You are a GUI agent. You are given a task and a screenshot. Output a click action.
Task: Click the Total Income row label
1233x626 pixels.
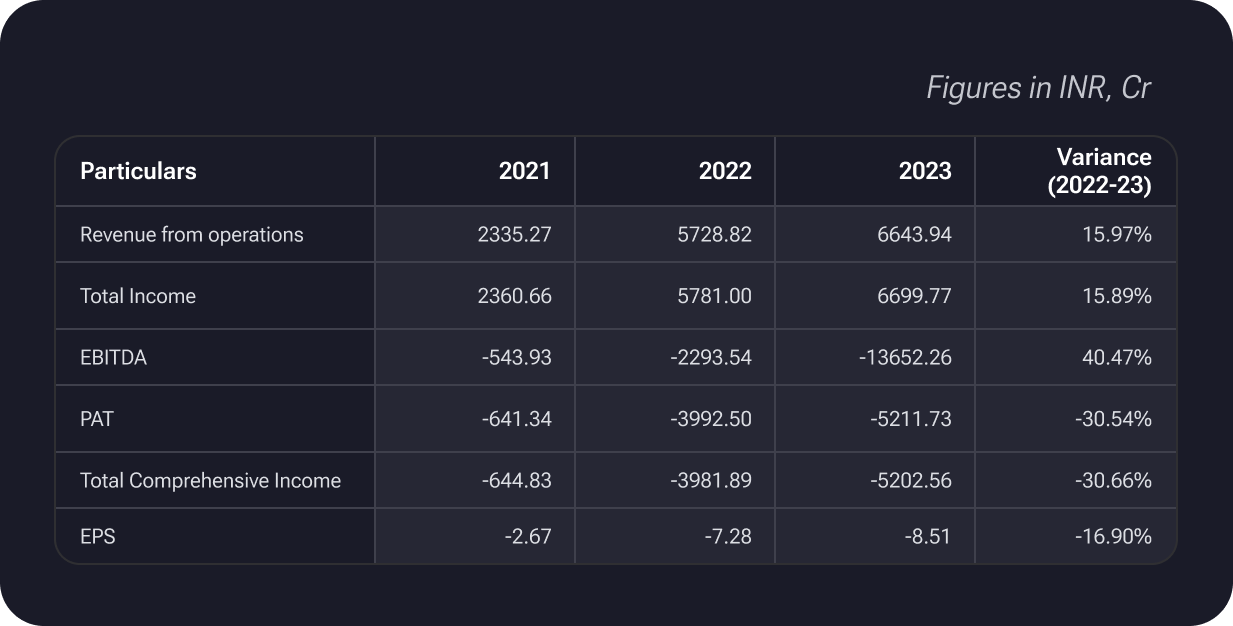pyautogui.click(x=138, y=296)
